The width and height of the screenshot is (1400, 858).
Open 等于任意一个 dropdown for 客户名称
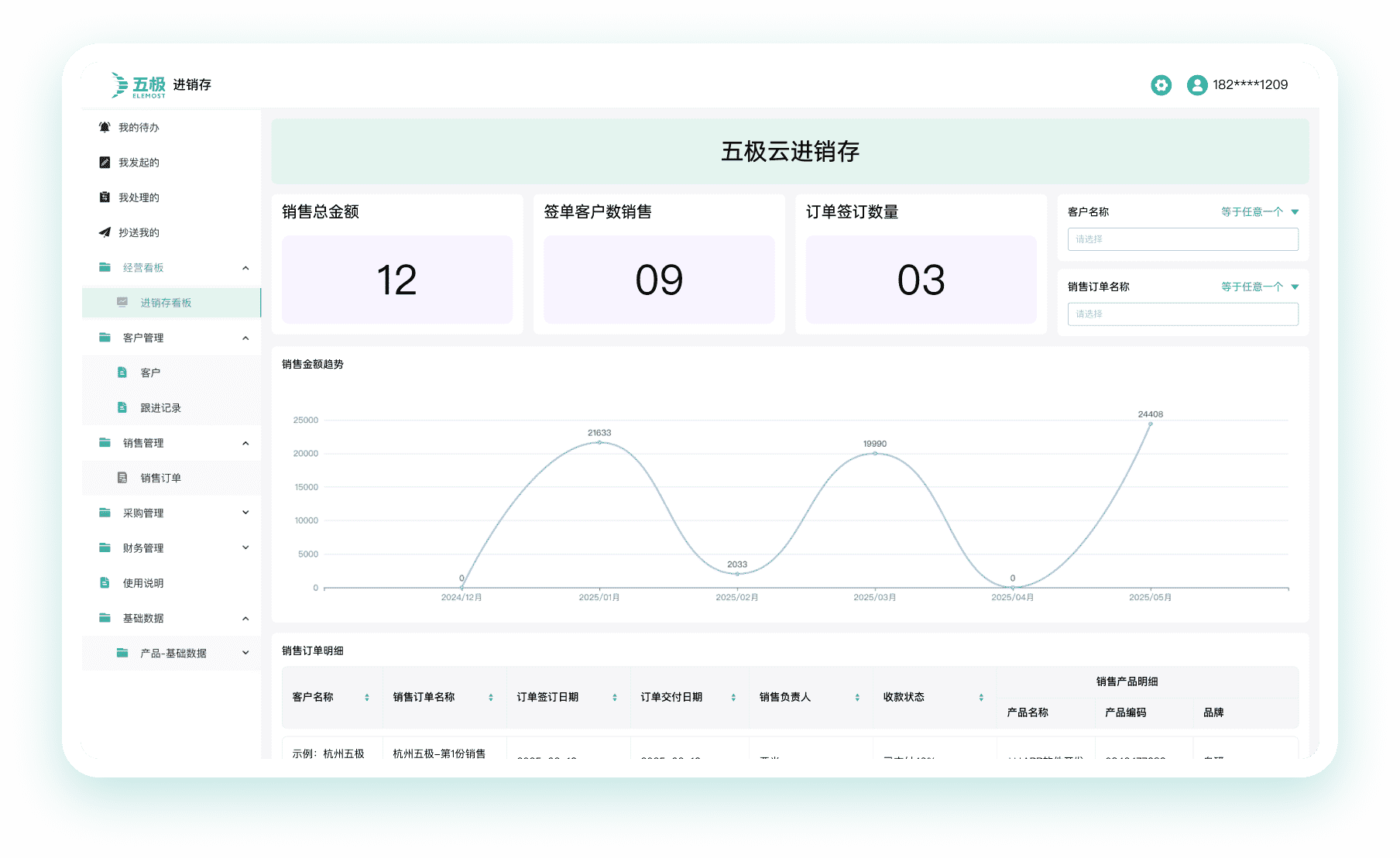1260,211
